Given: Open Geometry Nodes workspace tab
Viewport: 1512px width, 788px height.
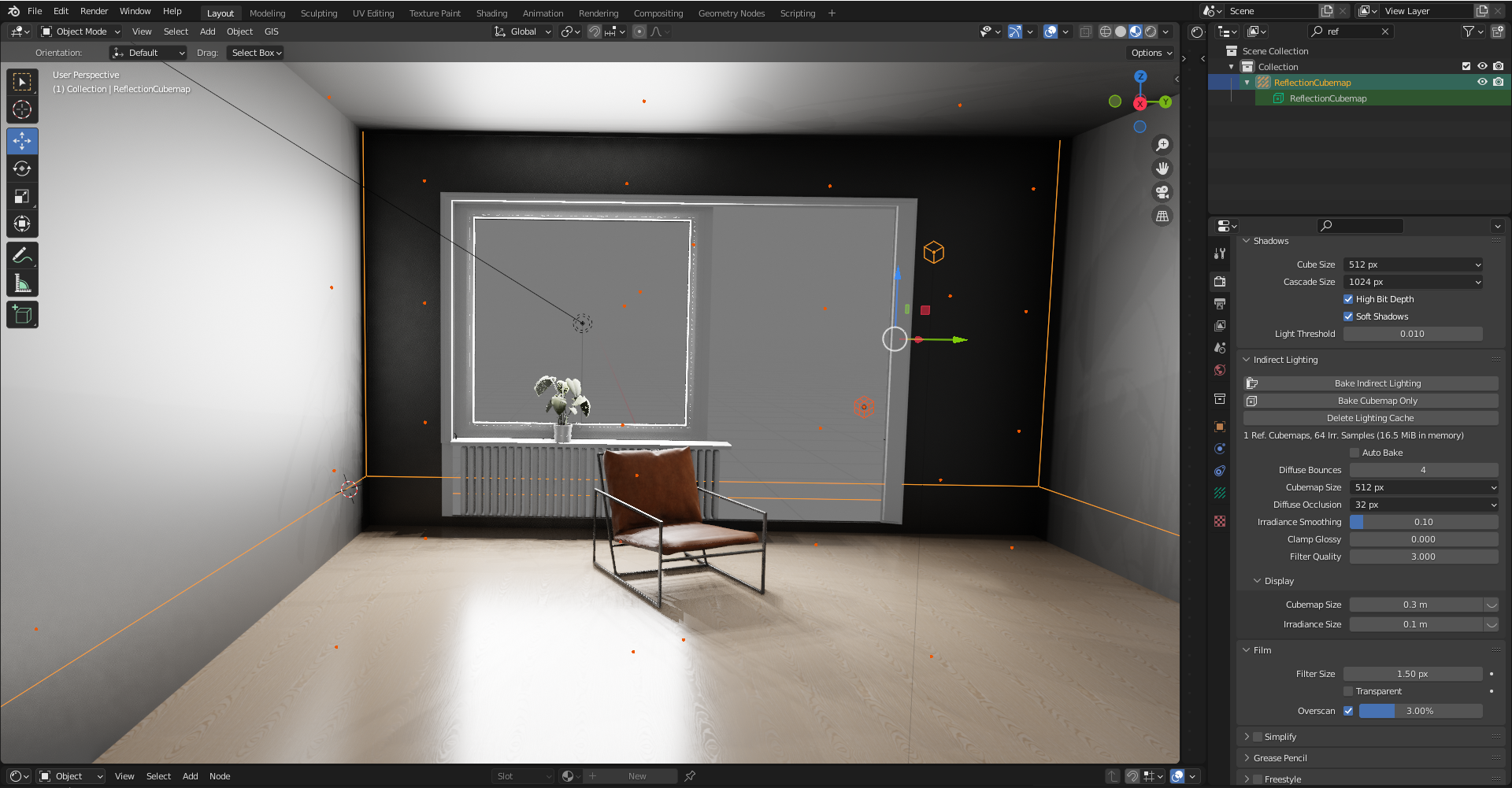Looking at the screenshot, I should (732, 13).
